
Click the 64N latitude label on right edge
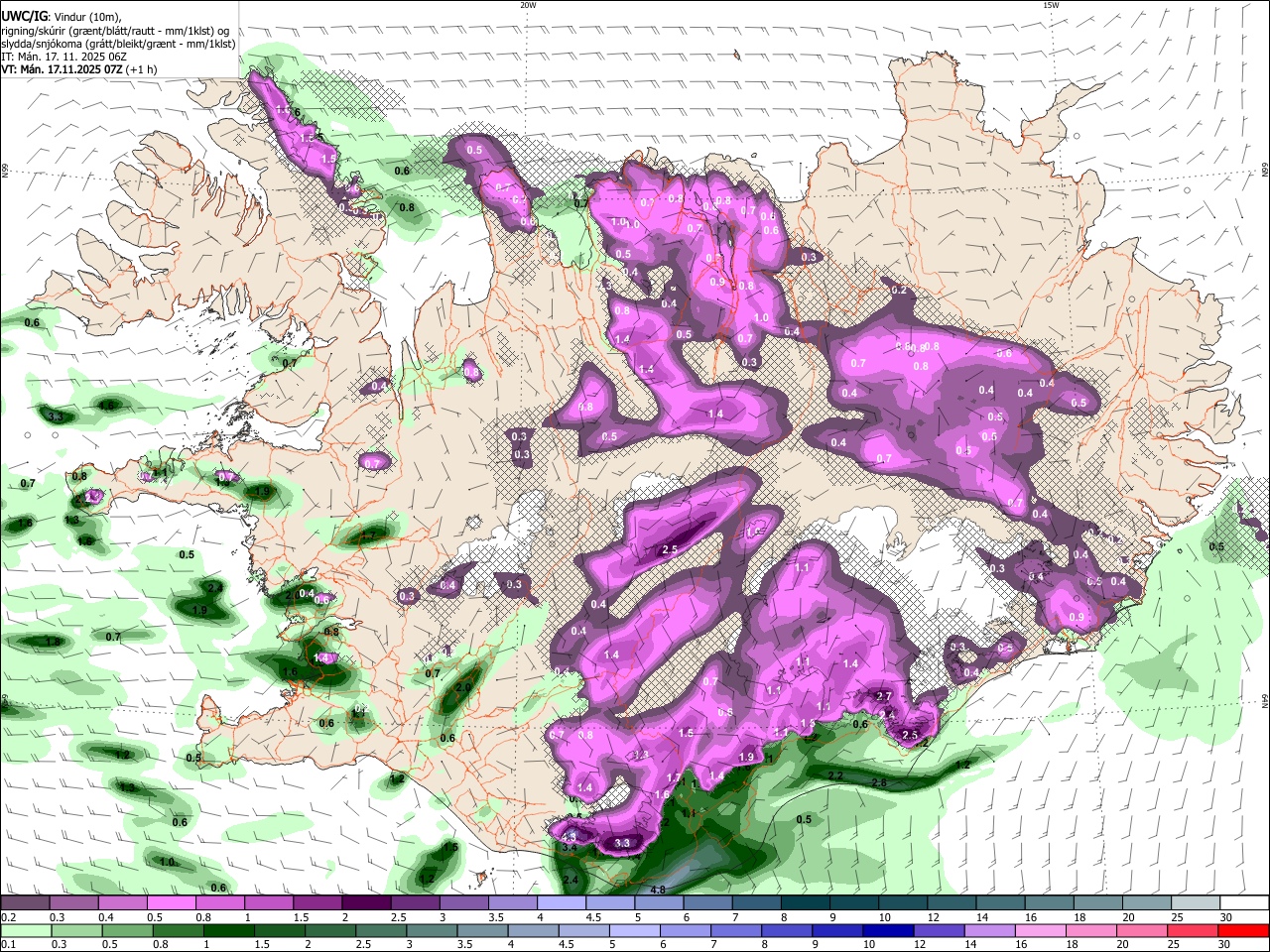click(1265, 699)
